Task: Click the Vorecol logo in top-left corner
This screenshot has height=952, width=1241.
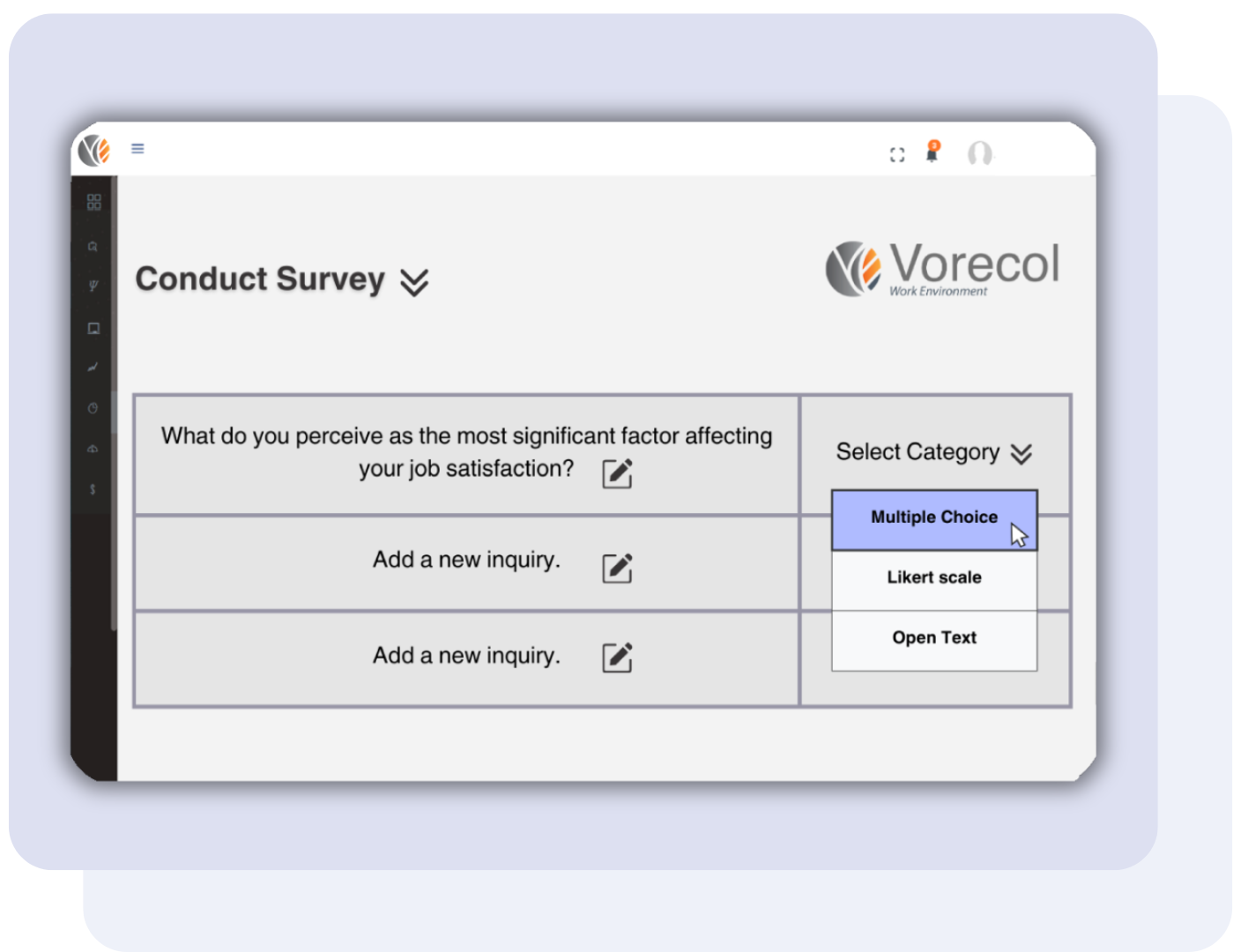Action: (93, 150)
